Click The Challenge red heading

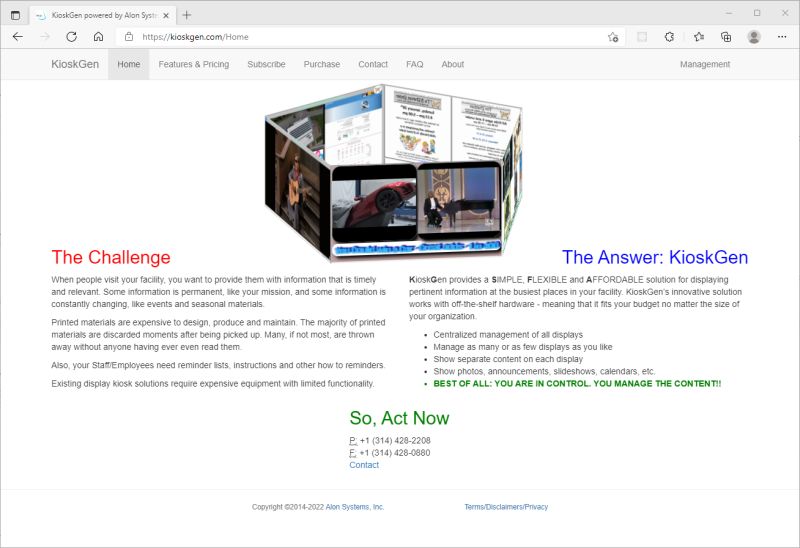coord(111,257)
